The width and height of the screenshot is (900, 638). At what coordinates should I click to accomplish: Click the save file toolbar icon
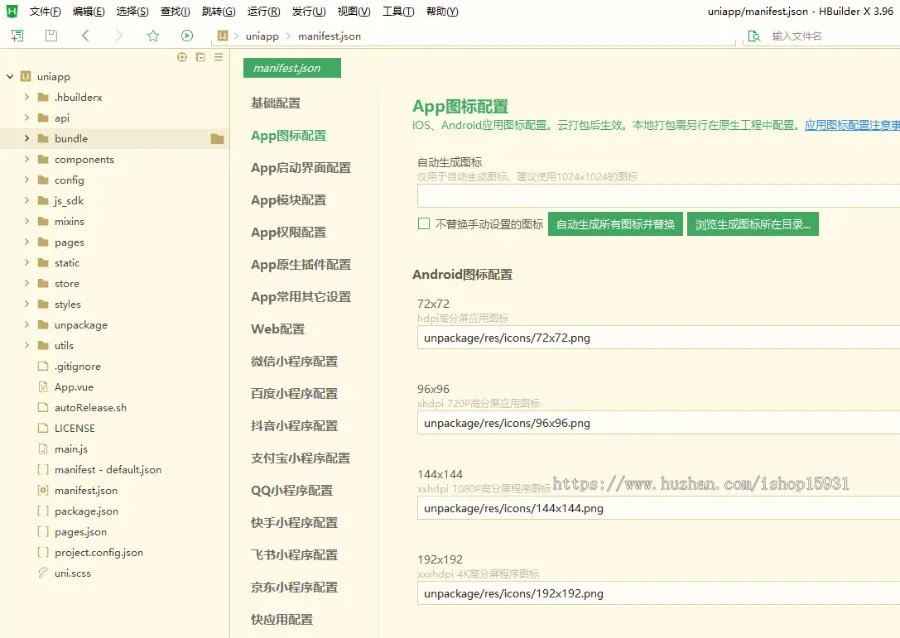coord(51,36)
